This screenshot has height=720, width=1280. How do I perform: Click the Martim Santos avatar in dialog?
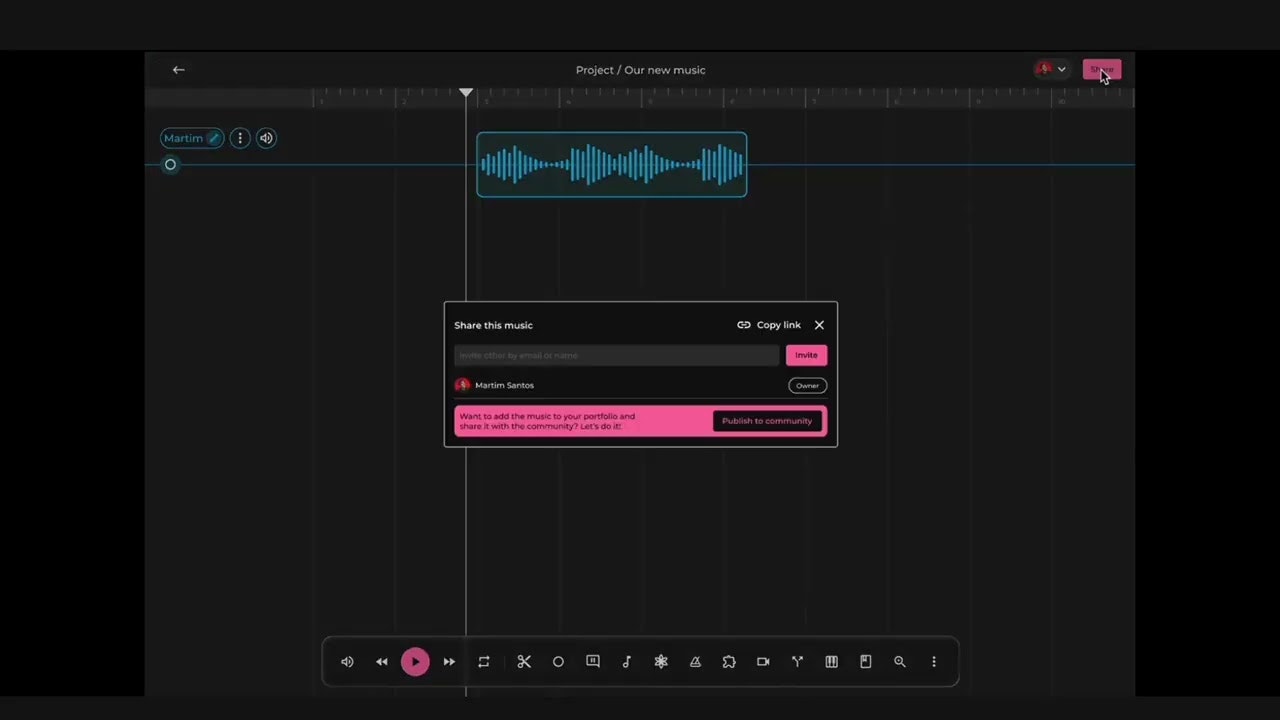pyautogui.click(x=462, y=385)
